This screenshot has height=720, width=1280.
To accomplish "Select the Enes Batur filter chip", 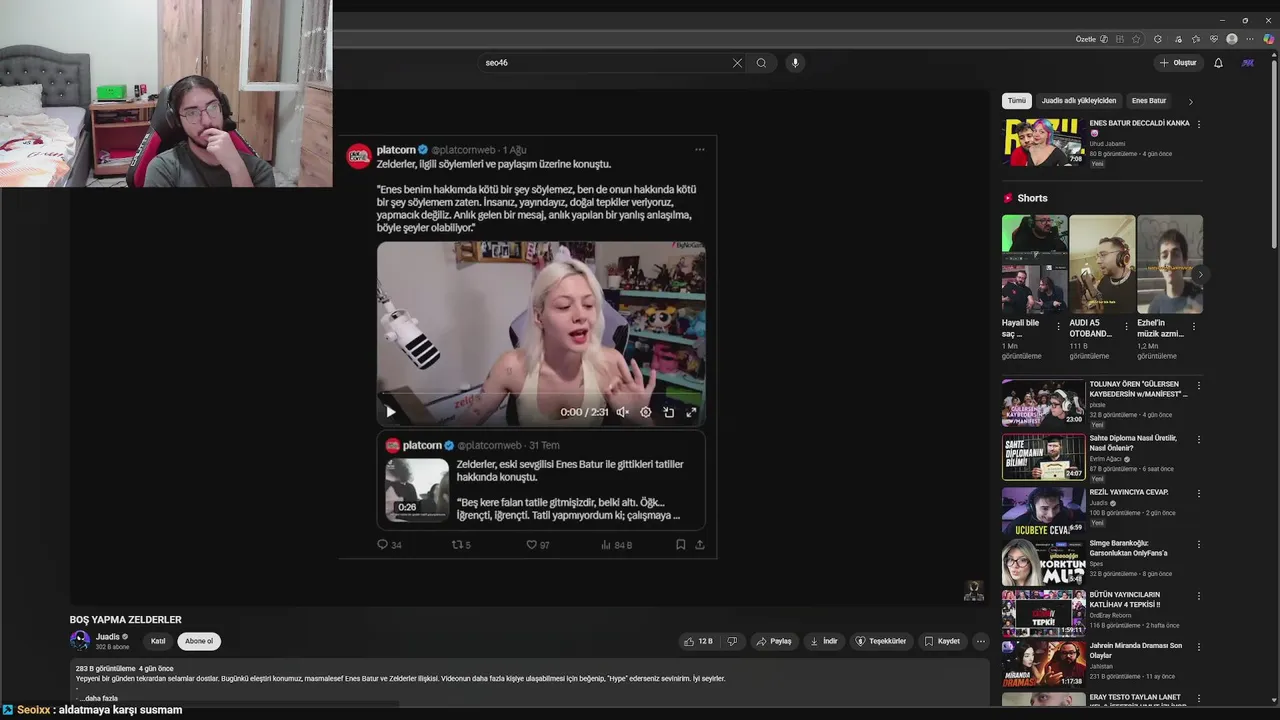I will 1149,101.
